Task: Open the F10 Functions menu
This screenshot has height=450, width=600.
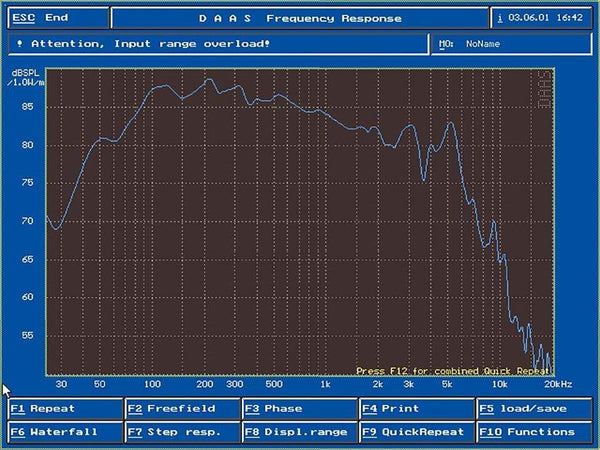Action: [533, 432]
